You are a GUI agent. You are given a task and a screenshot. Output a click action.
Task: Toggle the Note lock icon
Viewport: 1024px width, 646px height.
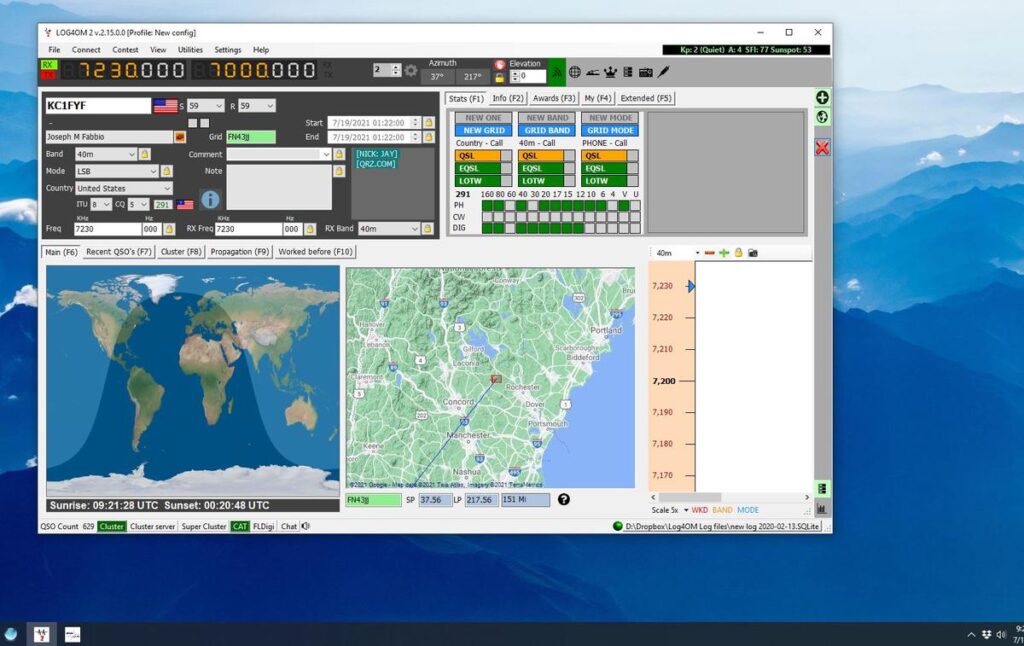click(339, 171)
